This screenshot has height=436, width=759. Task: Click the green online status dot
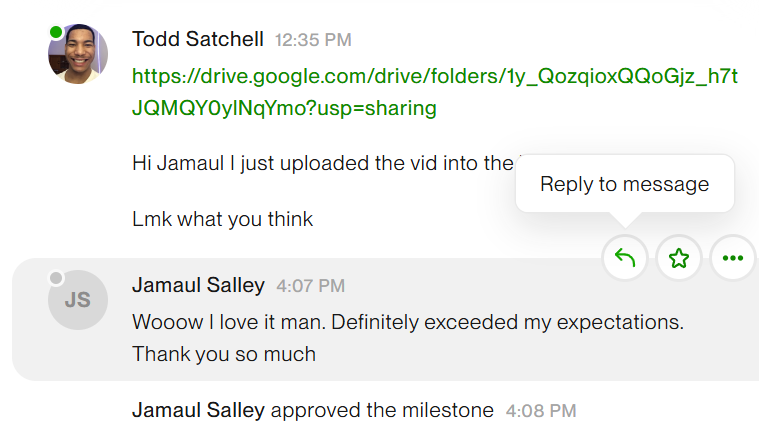[x=56, y=32]
